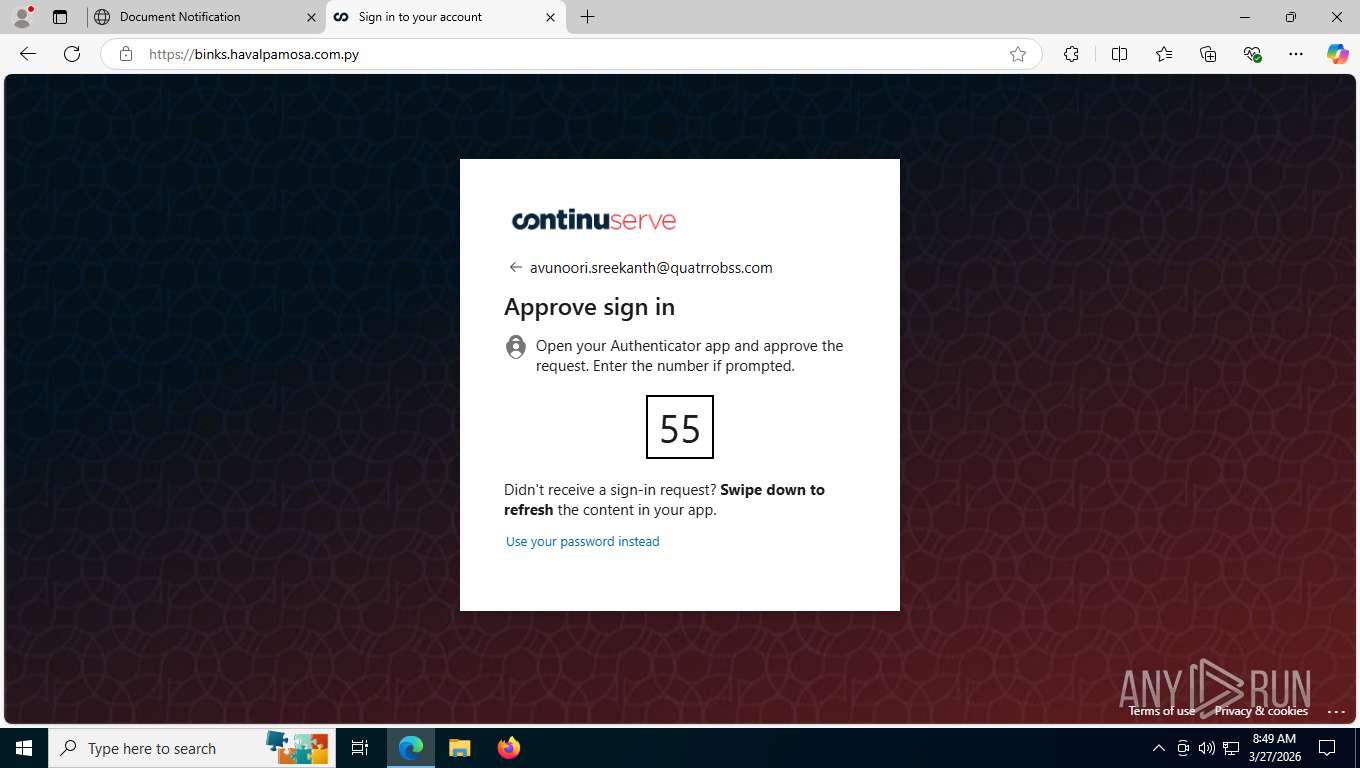The image size is (1360, 768).
Task: Click the continuserve logo
Action: (x=594, y=220)
